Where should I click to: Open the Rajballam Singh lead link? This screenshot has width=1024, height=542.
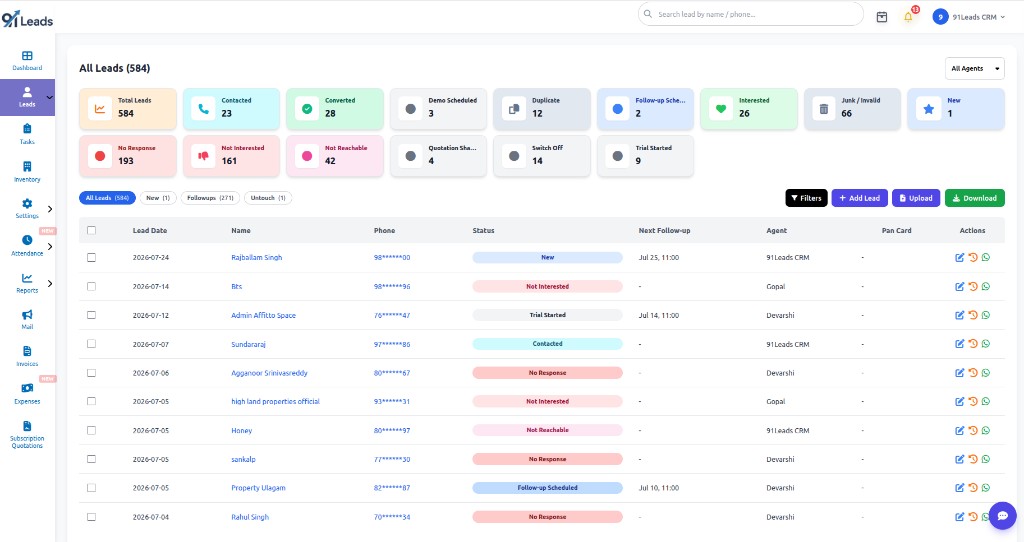click(x=257, y=257)
